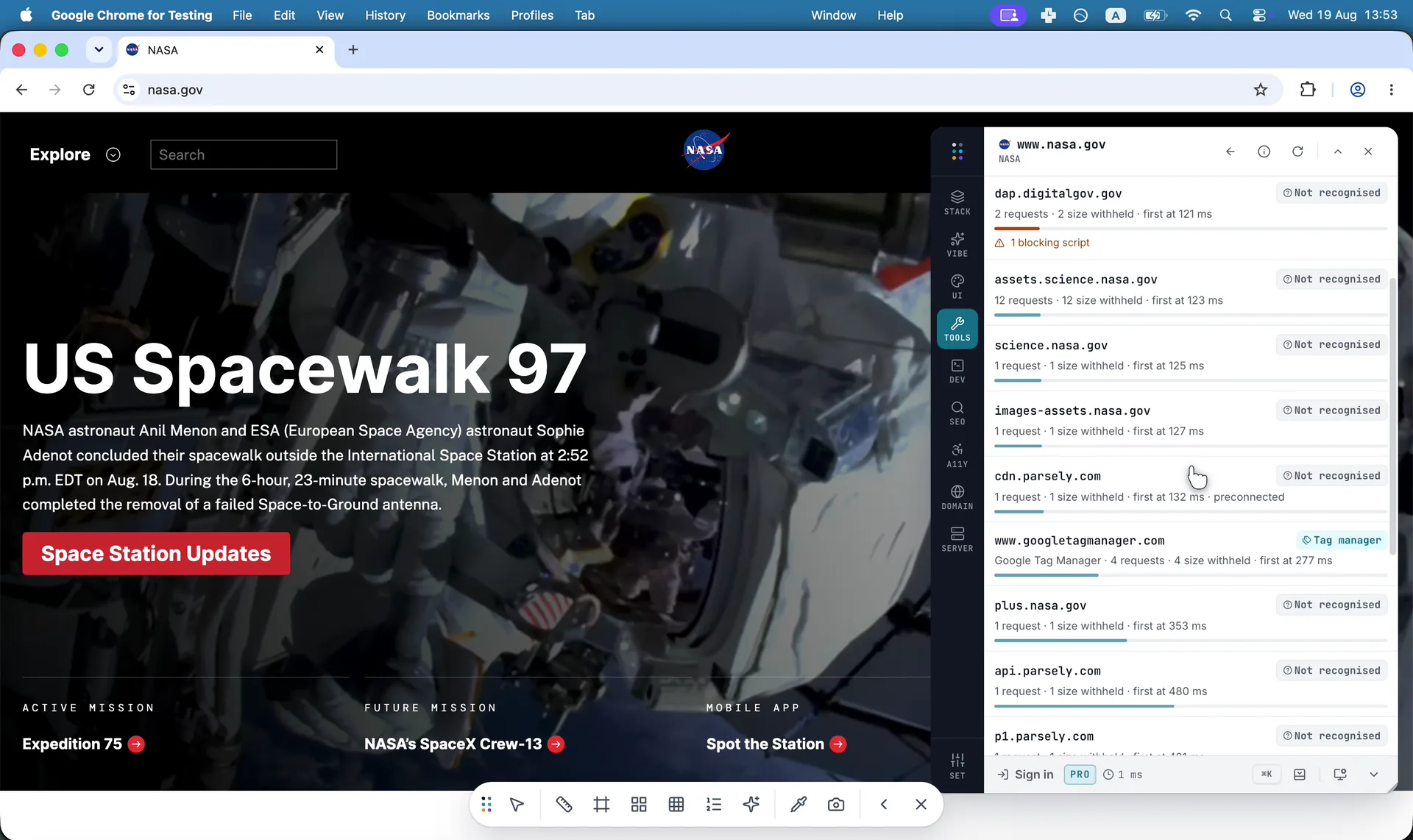
Task: Expand the panel footer chevron menu
Action: [x=1374, y=775]
